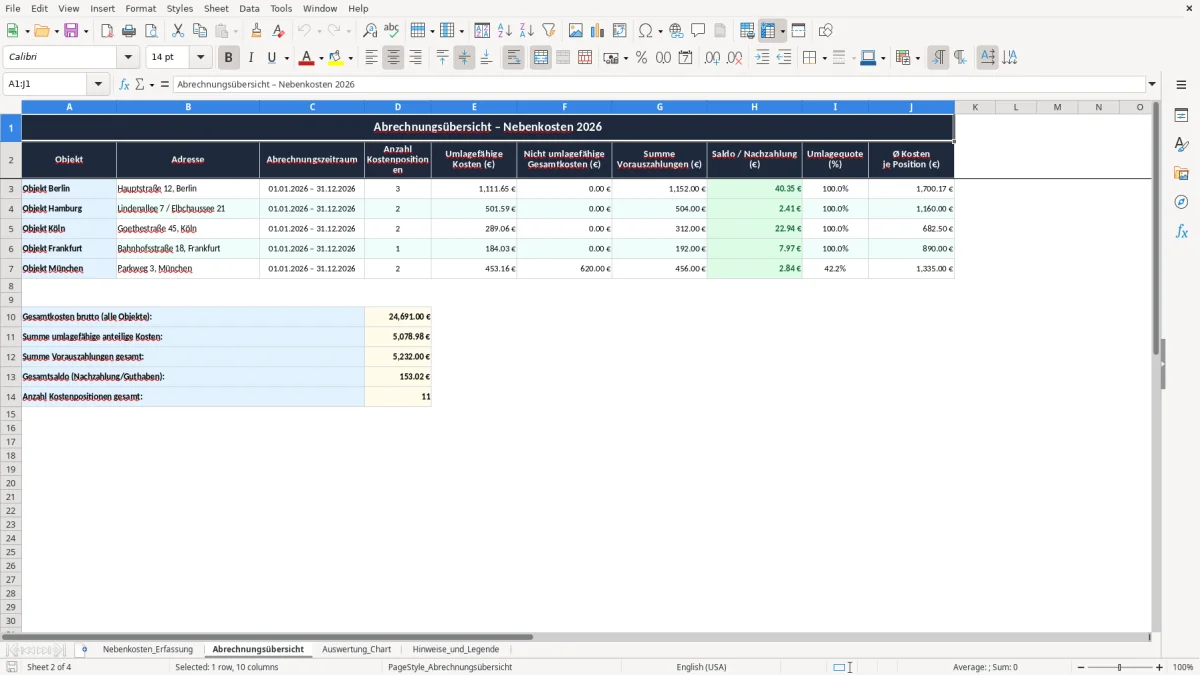Apply AutoFilter funnel icon
This screenshot has width=1200, height=675.
[x=548, y=31]
